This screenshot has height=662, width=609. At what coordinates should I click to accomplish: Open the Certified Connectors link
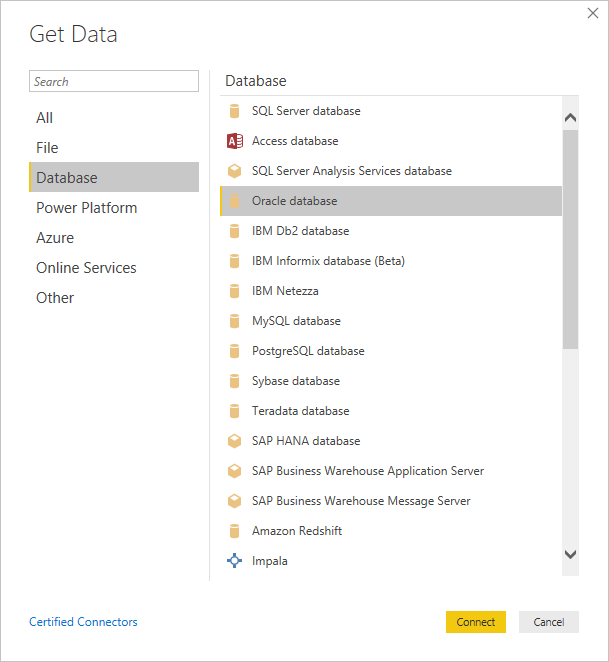(x=83, y=622)
